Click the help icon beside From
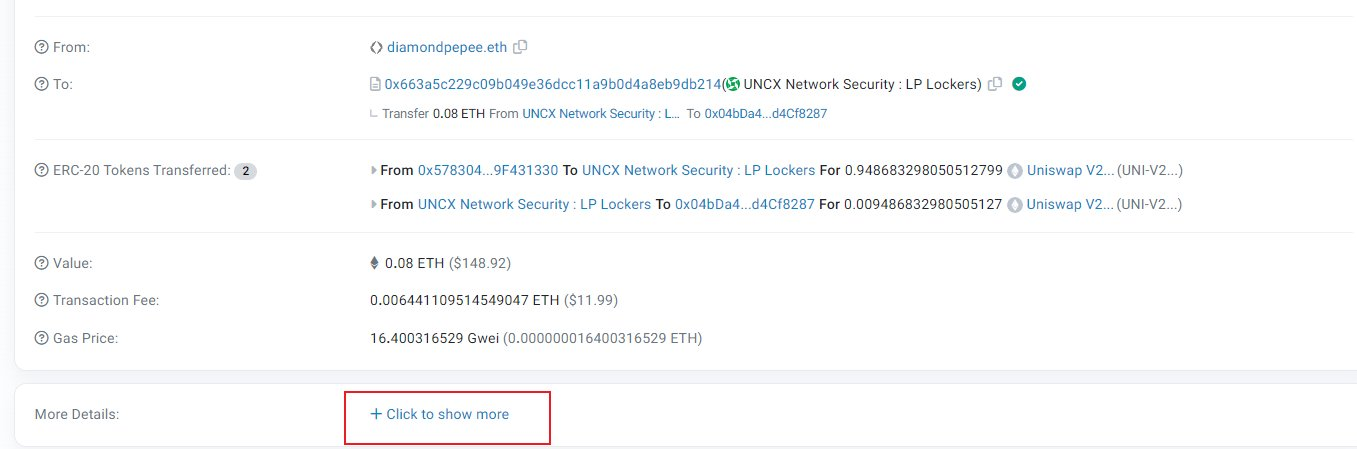Viewport: 1357px width, 449px height. coord(41,47)
